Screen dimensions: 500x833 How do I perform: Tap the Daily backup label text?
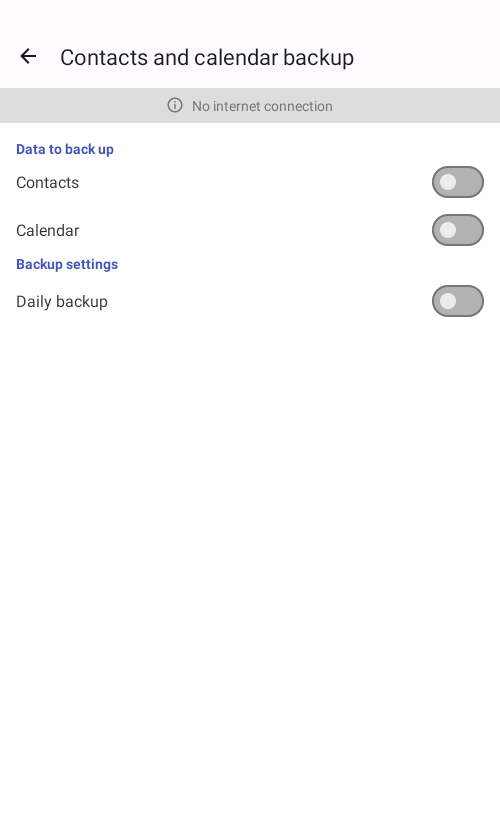point(62,302)
